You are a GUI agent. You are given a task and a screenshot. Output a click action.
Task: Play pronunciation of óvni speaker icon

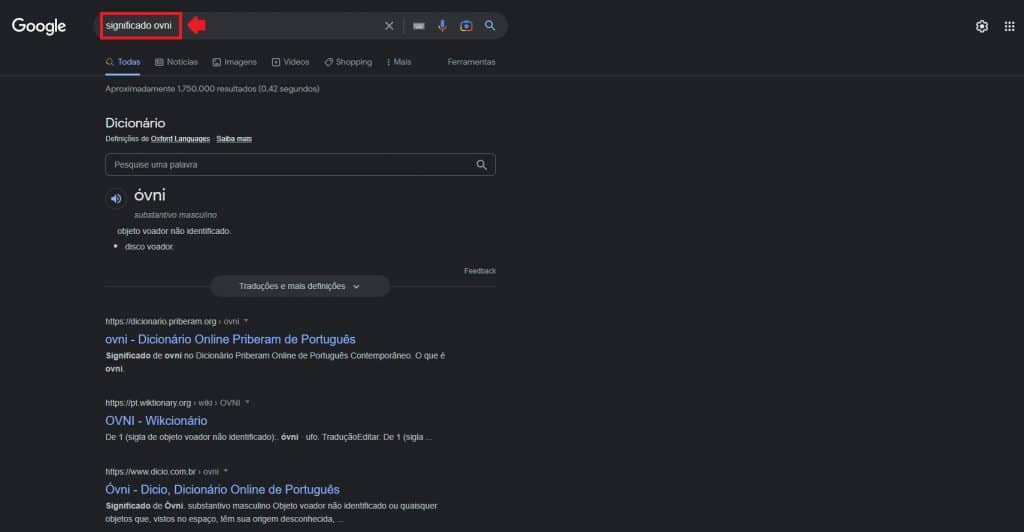pos(116,199)
